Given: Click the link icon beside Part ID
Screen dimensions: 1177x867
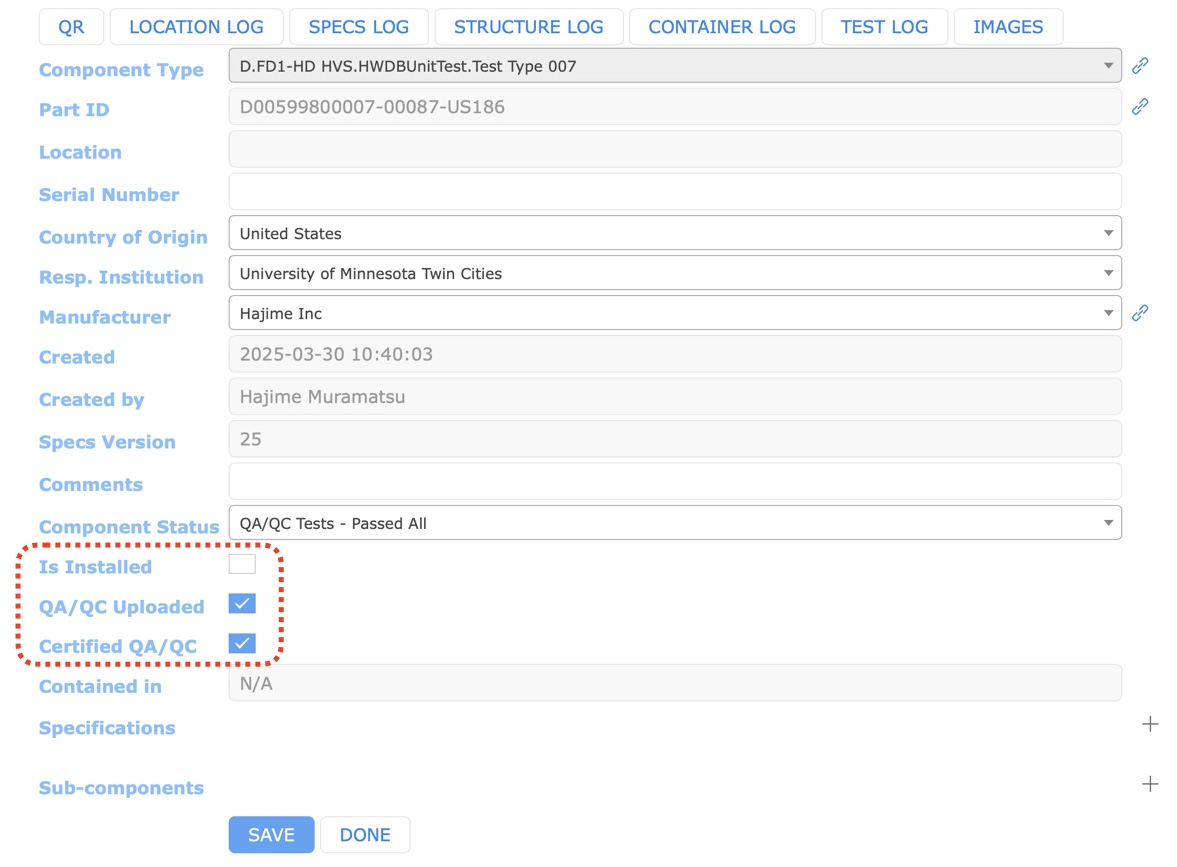Looking at the screenshot, I should click(1139, 106).
